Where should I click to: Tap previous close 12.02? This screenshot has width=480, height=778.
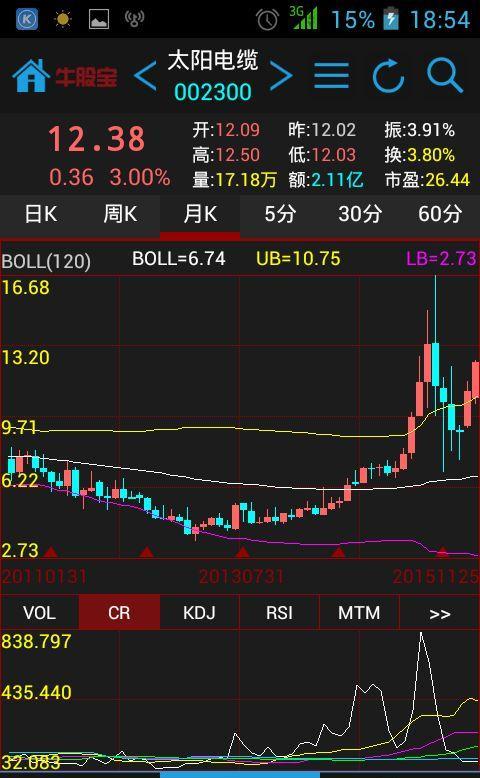pyautogui.click(x=334, y=130)
